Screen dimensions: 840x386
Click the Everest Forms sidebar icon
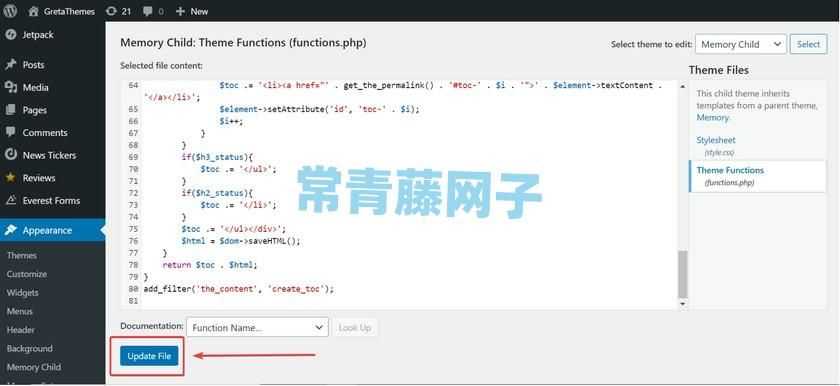pos(10,200)
